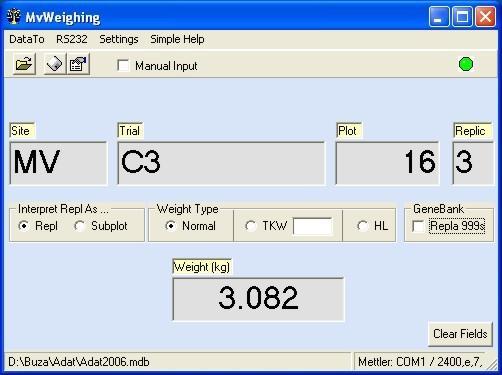The height and width of the screenshot is (375, 502).
Task: Click the TKW value input box
Action: (x=313, y=226)
